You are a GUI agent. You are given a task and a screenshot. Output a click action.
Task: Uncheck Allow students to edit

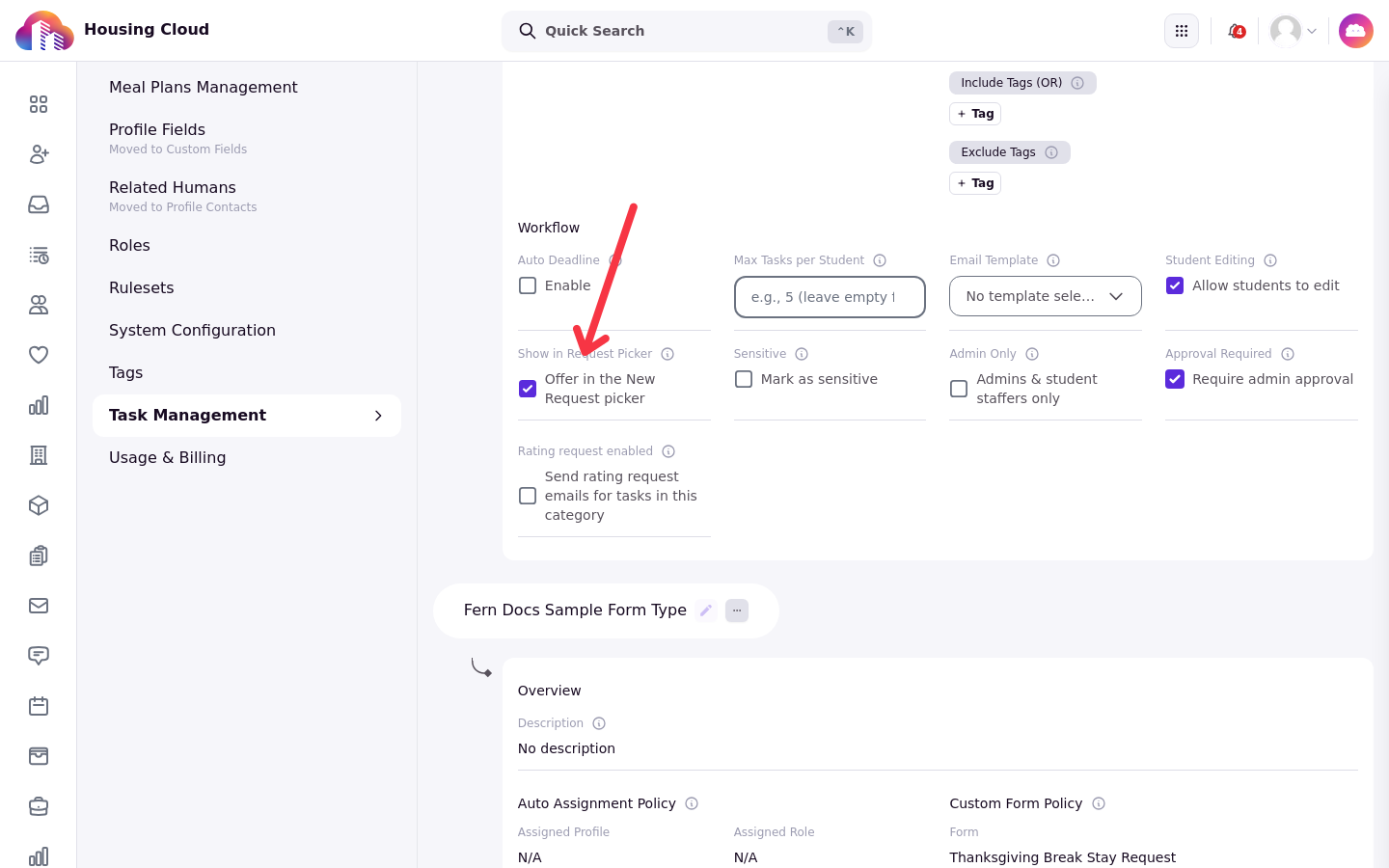[x=1175, y=285]
